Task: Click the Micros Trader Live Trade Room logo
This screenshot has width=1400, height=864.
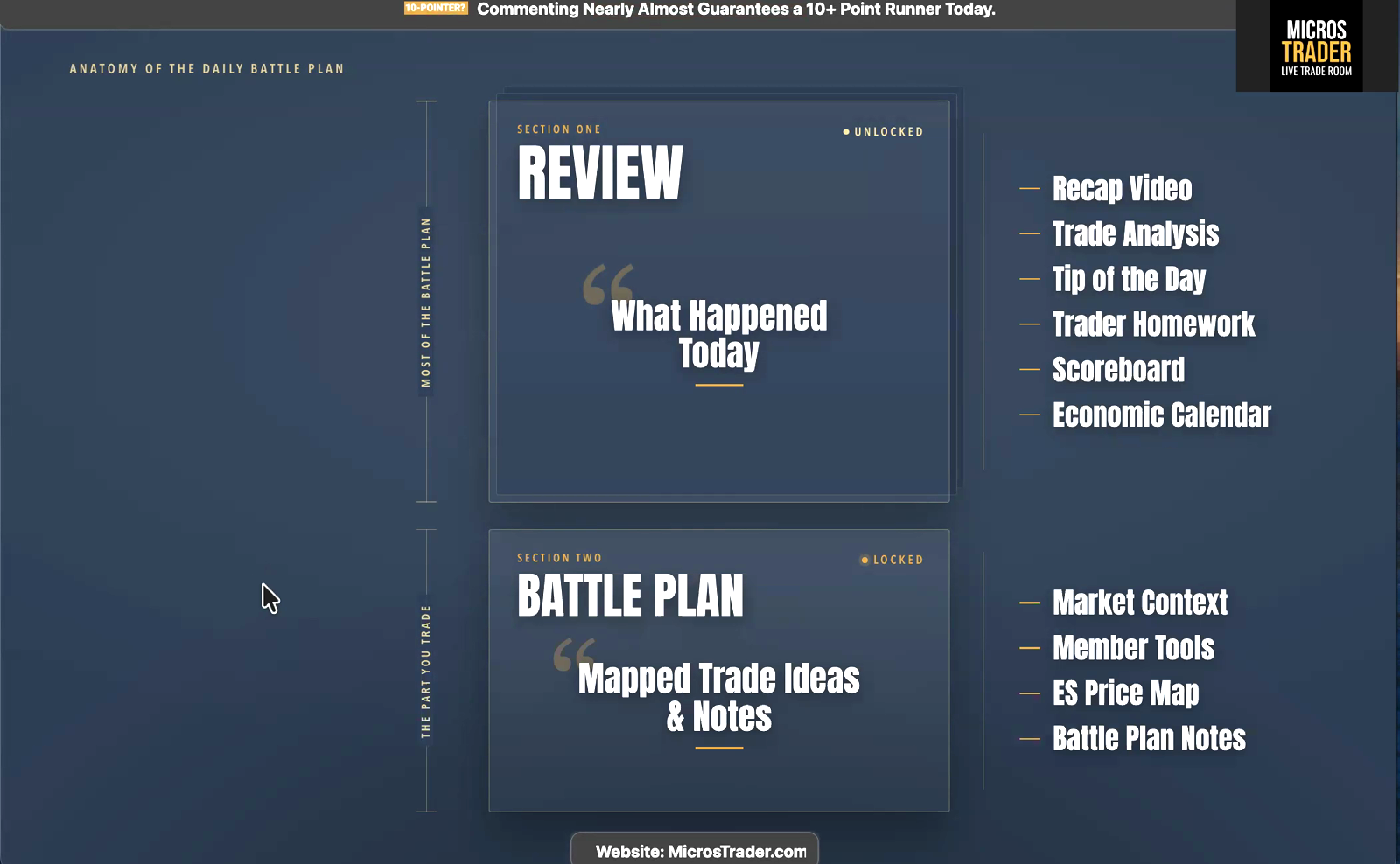Action: [1316, 46]
